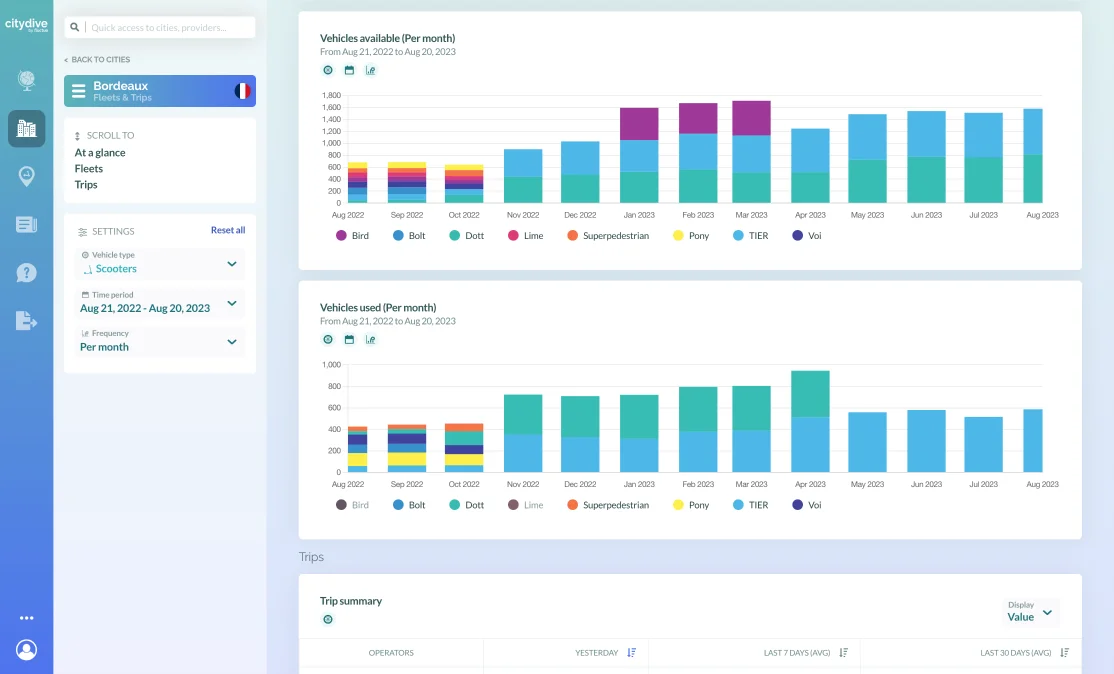Viewport: 1114px width, 674px height.
Task: Open the globe icon in the left sidebar
Action: click(26, 81)
